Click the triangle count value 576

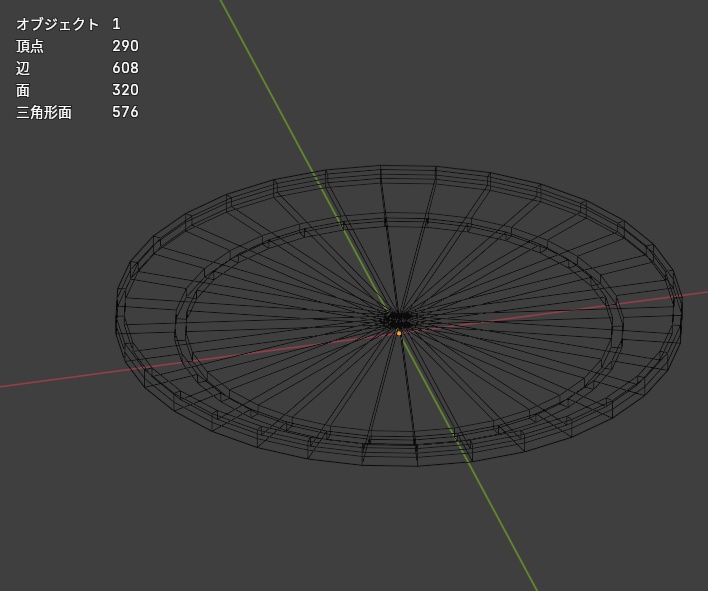pyautogui.click(x=125, y=112)
